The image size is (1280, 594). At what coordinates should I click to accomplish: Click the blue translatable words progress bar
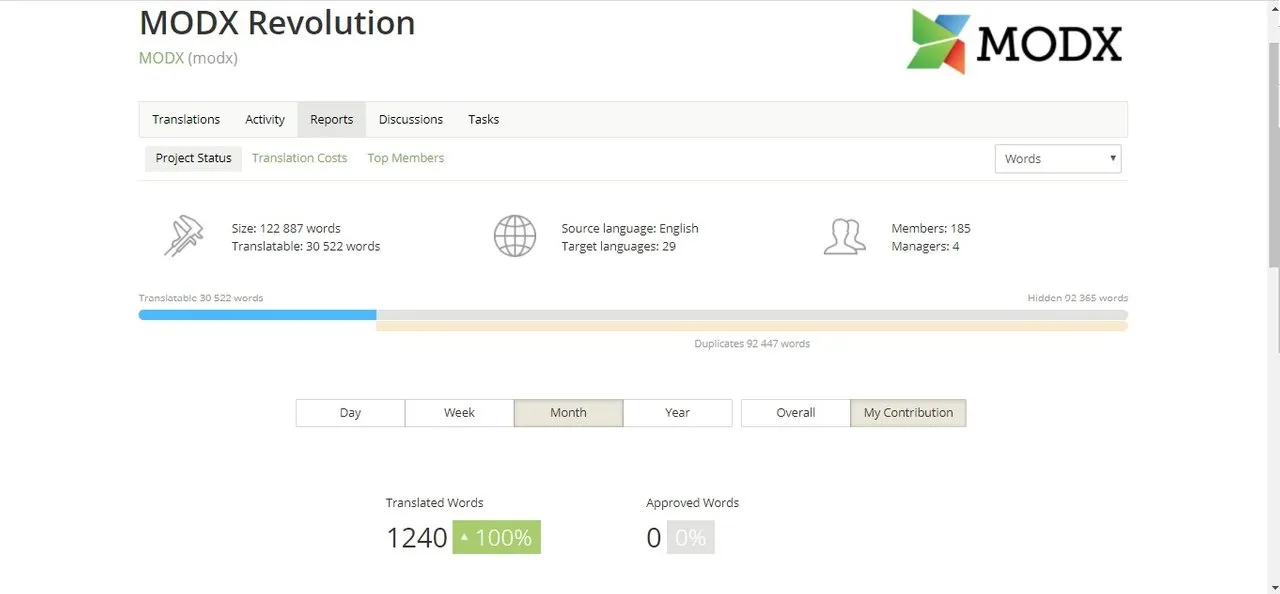coord(257,315)
